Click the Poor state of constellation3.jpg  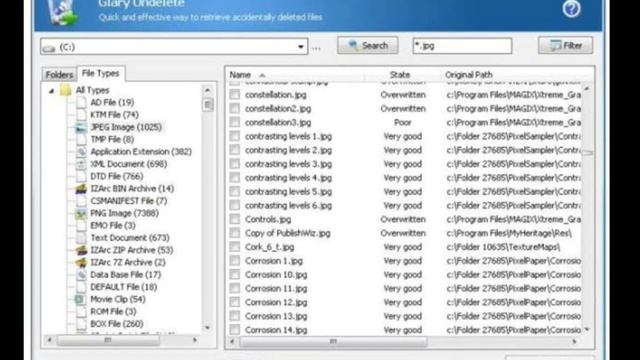click(x=402, y=122)
